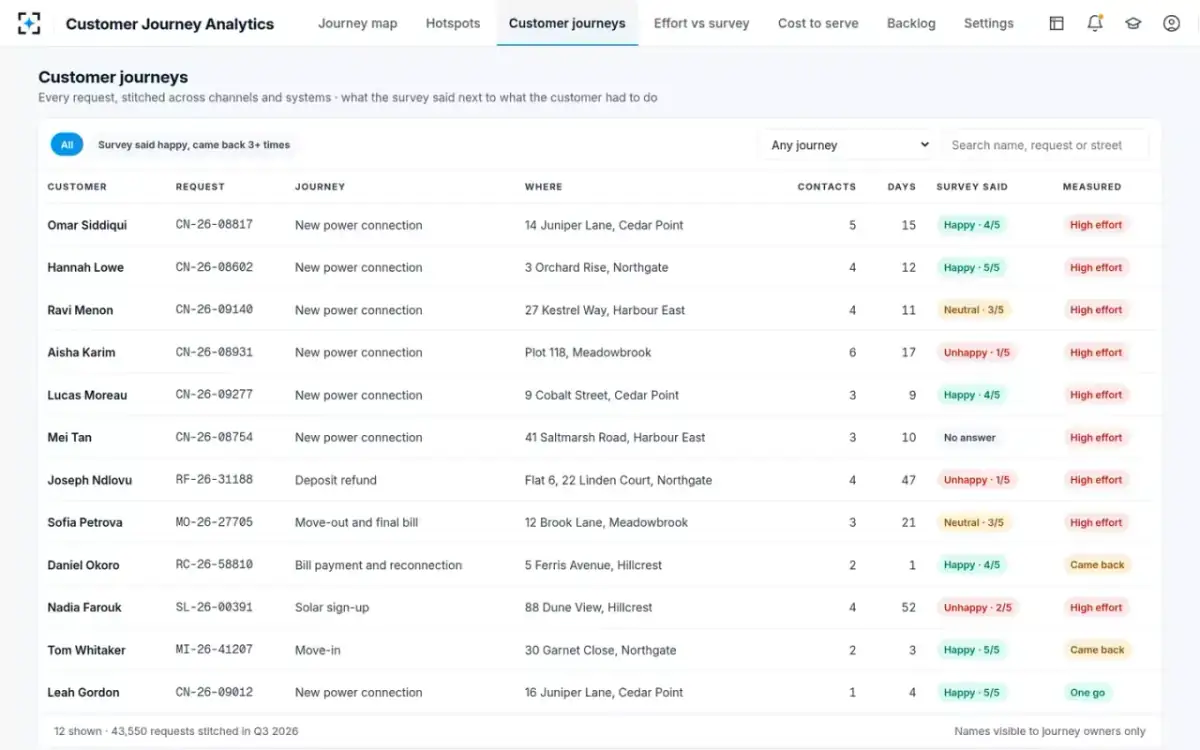Click the address '5 Ferris Avenue, Hillcrest'
This screenshot has width=1200, height=750.
pyautogui.click(x=593, y=565)
